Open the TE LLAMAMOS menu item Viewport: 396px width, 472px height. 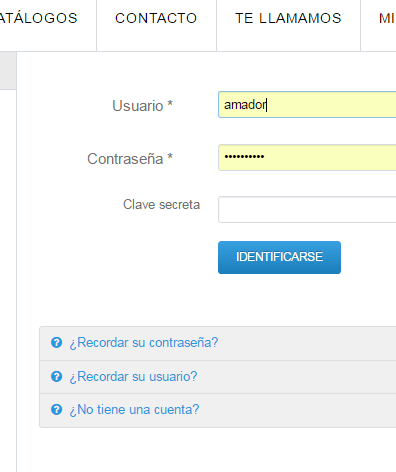click(288, 18)
